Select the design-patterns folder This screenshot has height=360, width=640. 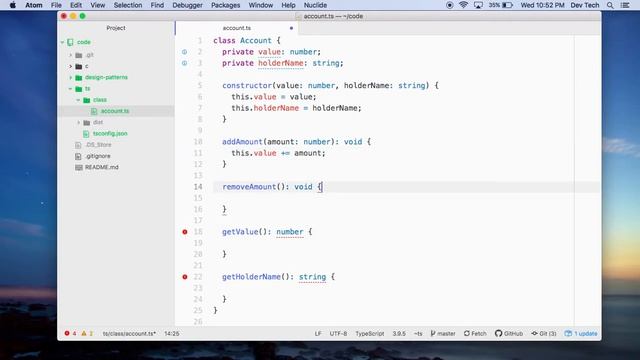coord(106,78)
